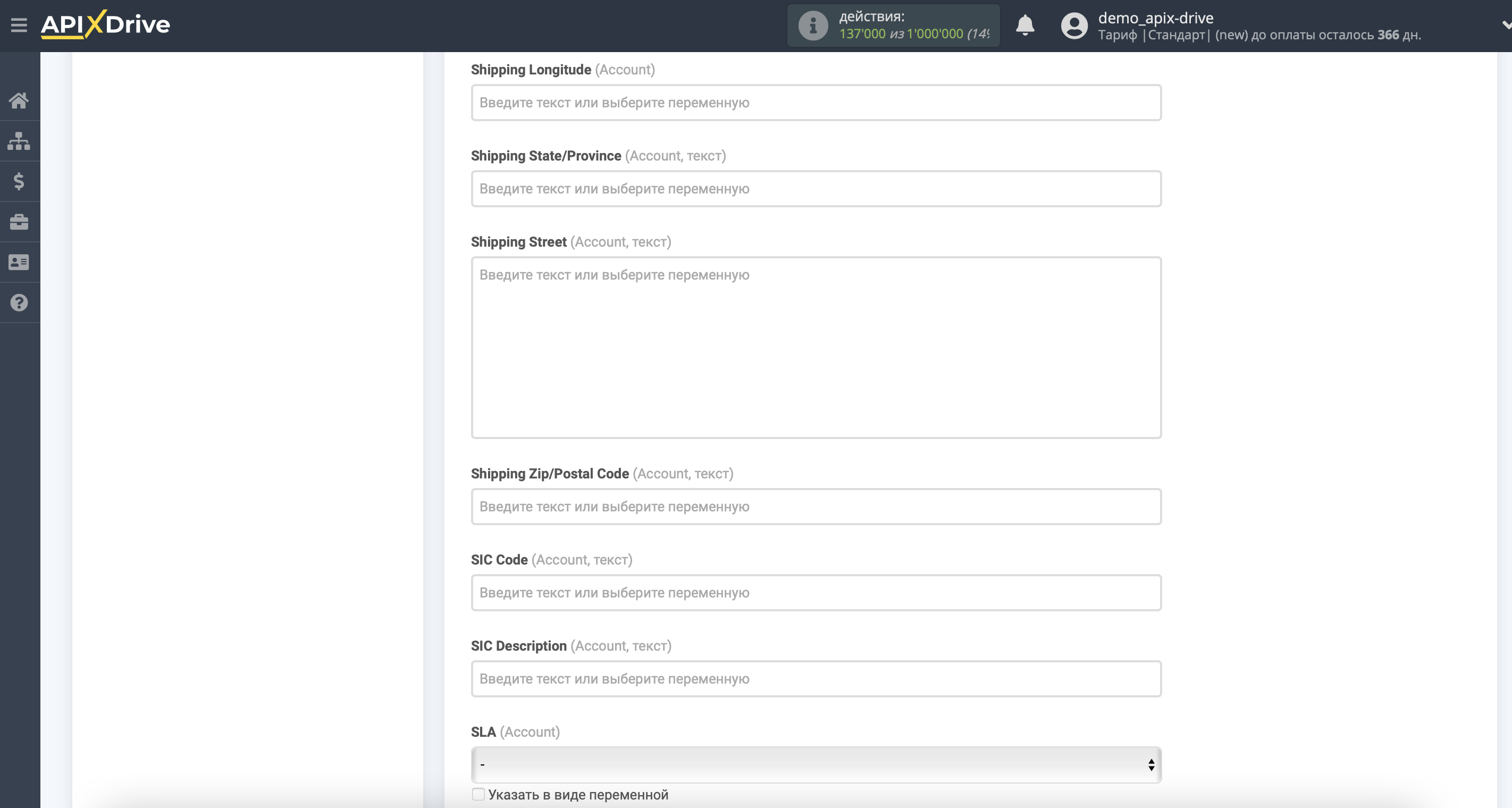Screen dimensions: 1512x808
Task: Open demo_apix-drive account name
Action: pos(1155,18)
